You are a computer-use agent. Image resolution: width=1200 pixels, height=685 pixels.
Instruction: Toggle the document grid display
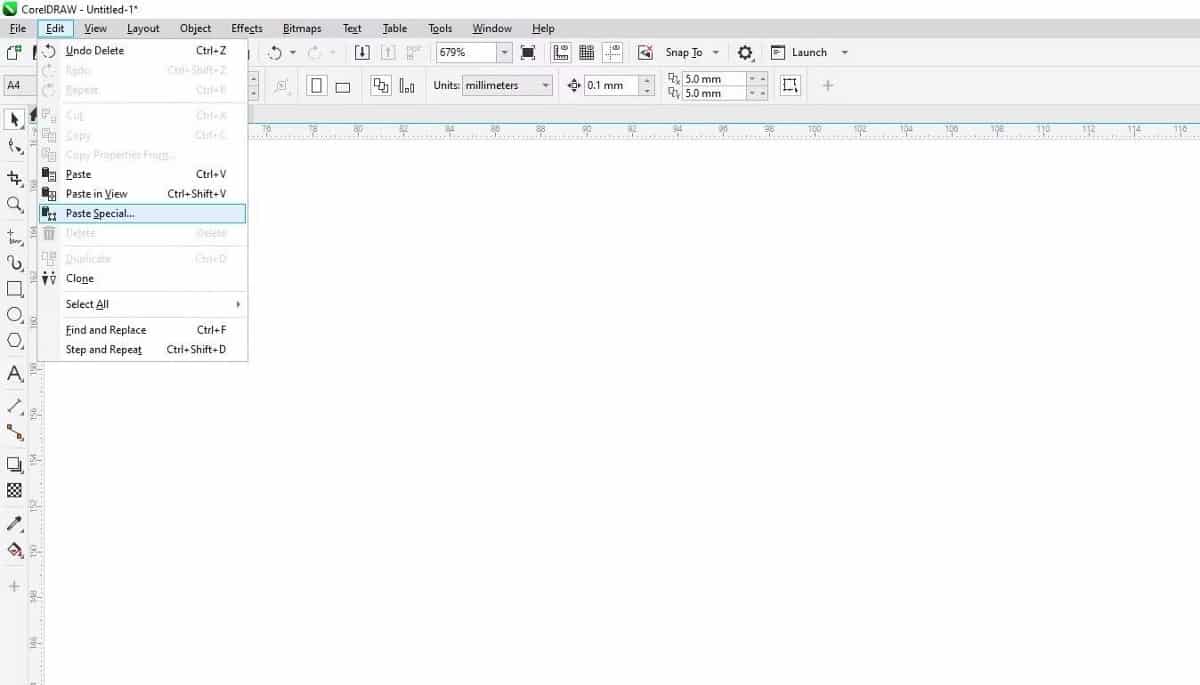[585, 52]
